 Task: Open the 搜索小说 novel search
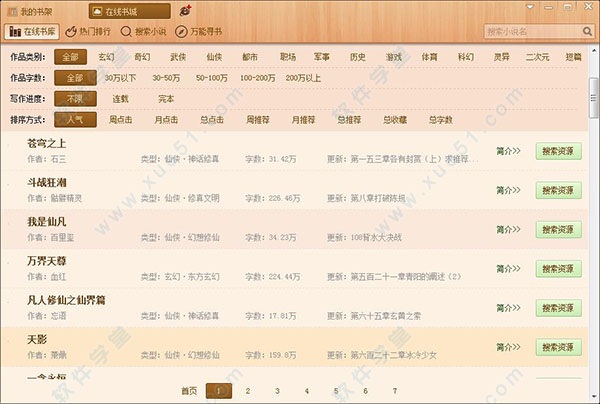click(x=143, y=31)
